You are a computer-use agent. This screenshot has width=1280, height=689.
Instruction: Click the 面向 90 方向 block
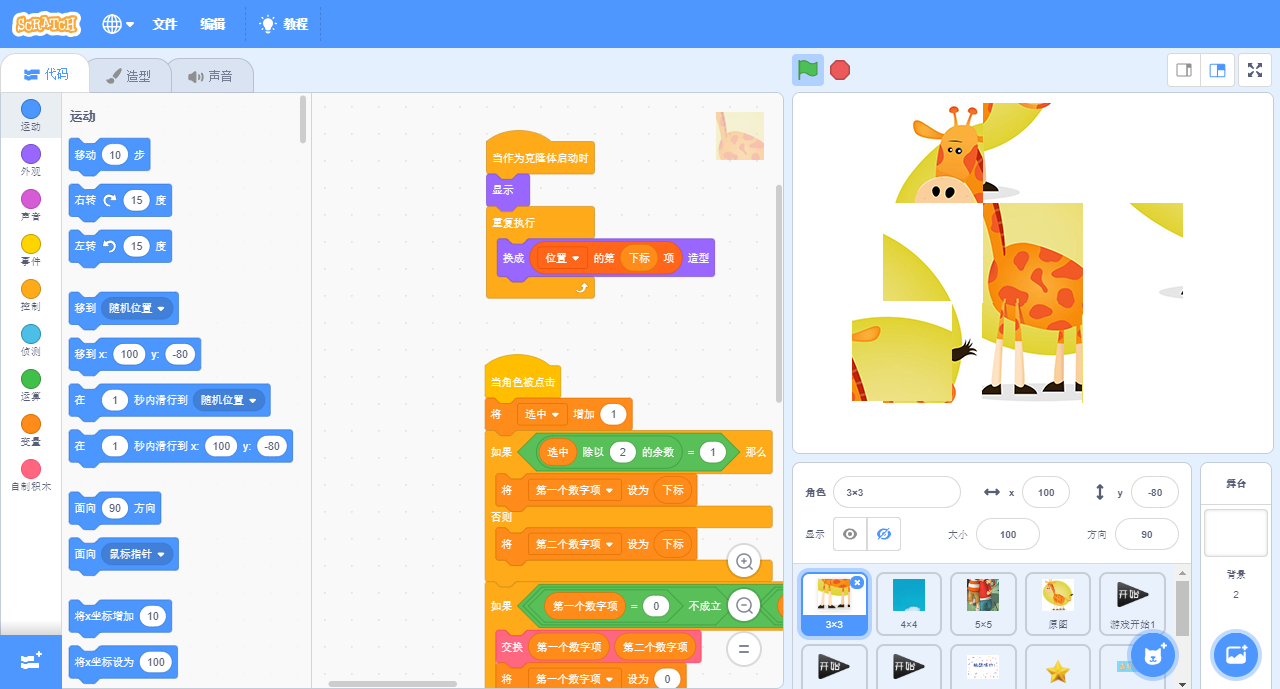pyautogui.click(x=114, y=508)
